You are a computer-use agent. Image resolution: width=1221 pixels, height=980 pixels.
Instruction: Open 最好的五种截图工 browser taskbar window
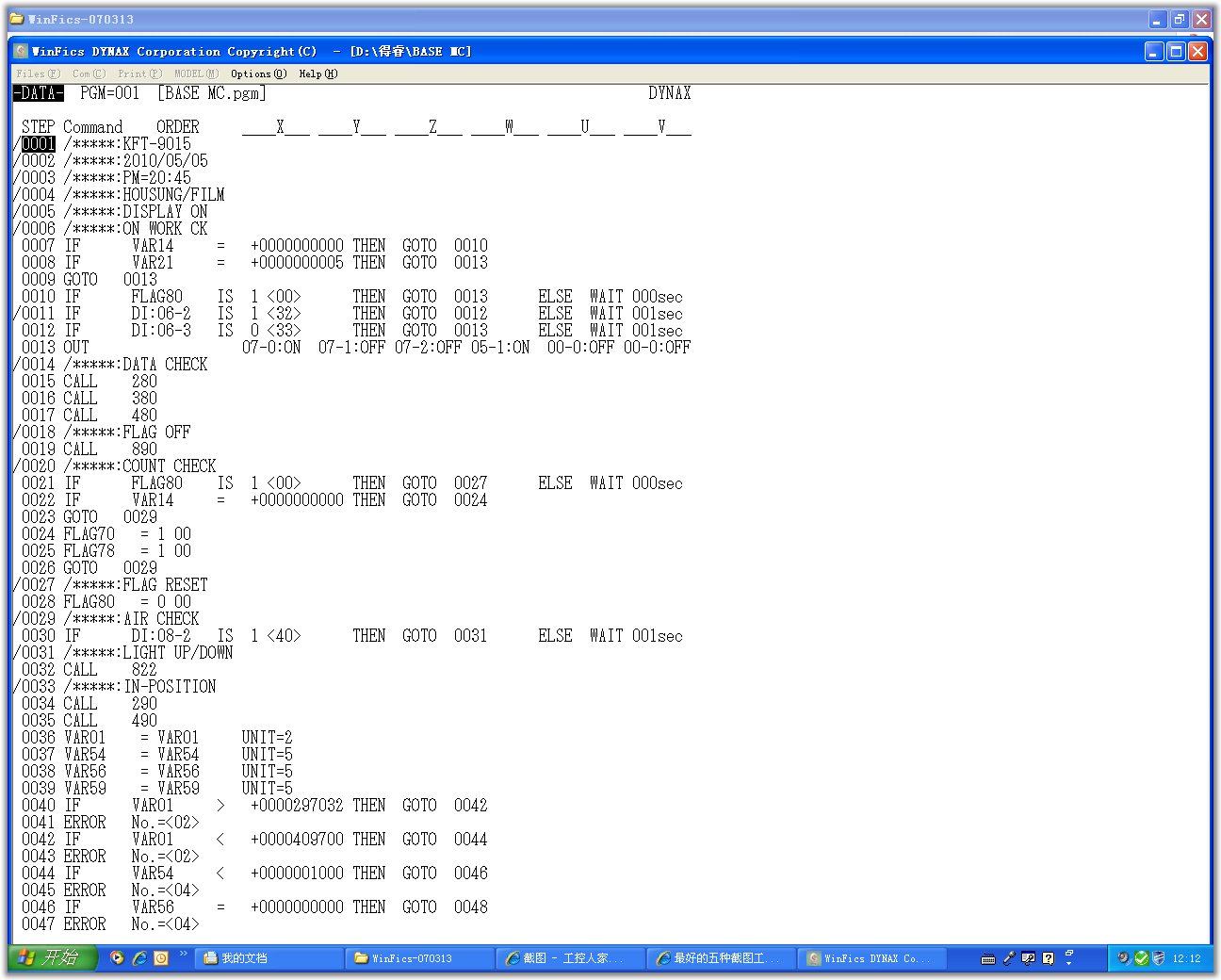click(721, 958)
